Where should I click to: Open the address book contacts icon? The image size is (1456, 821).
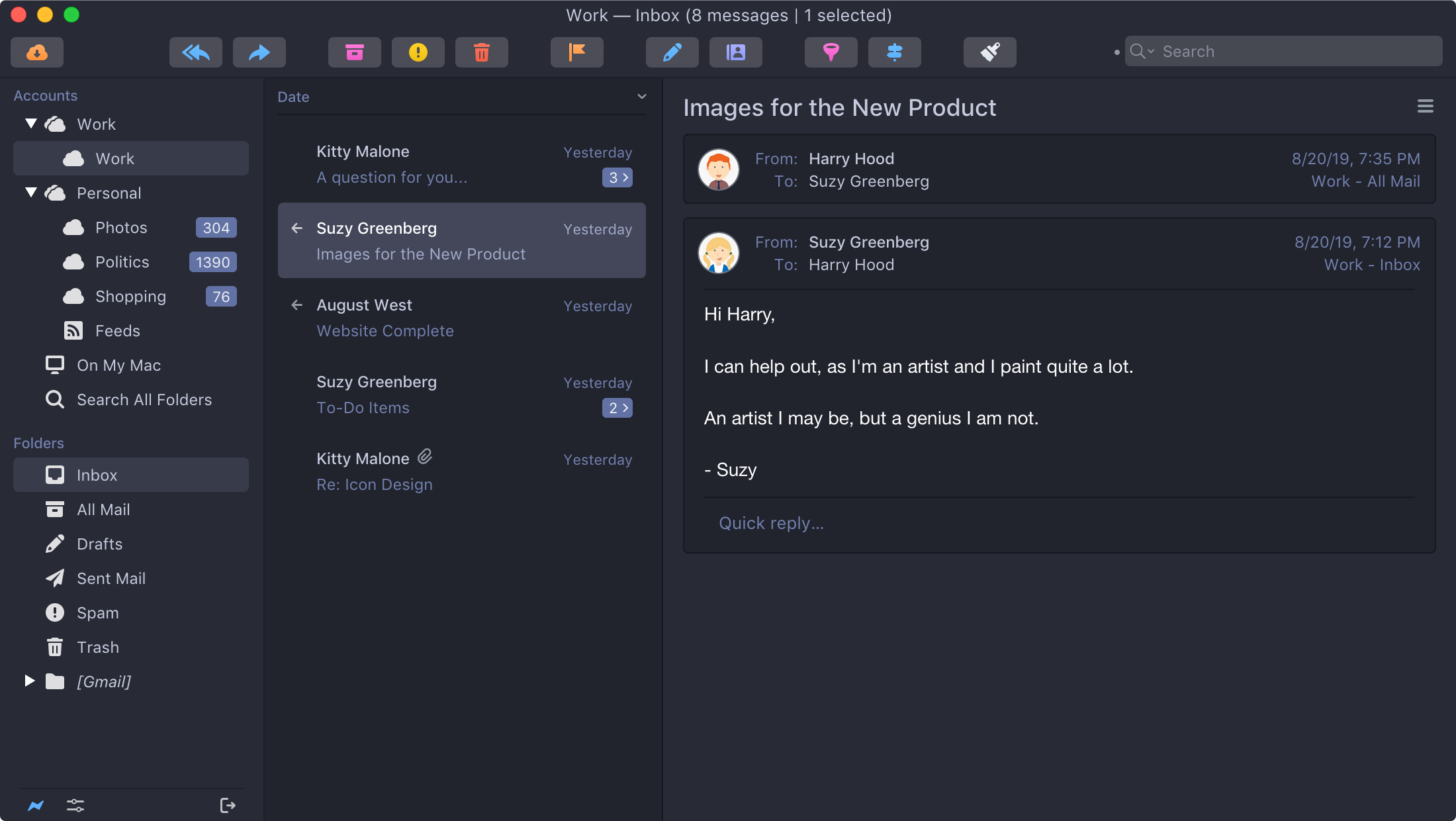735,52
